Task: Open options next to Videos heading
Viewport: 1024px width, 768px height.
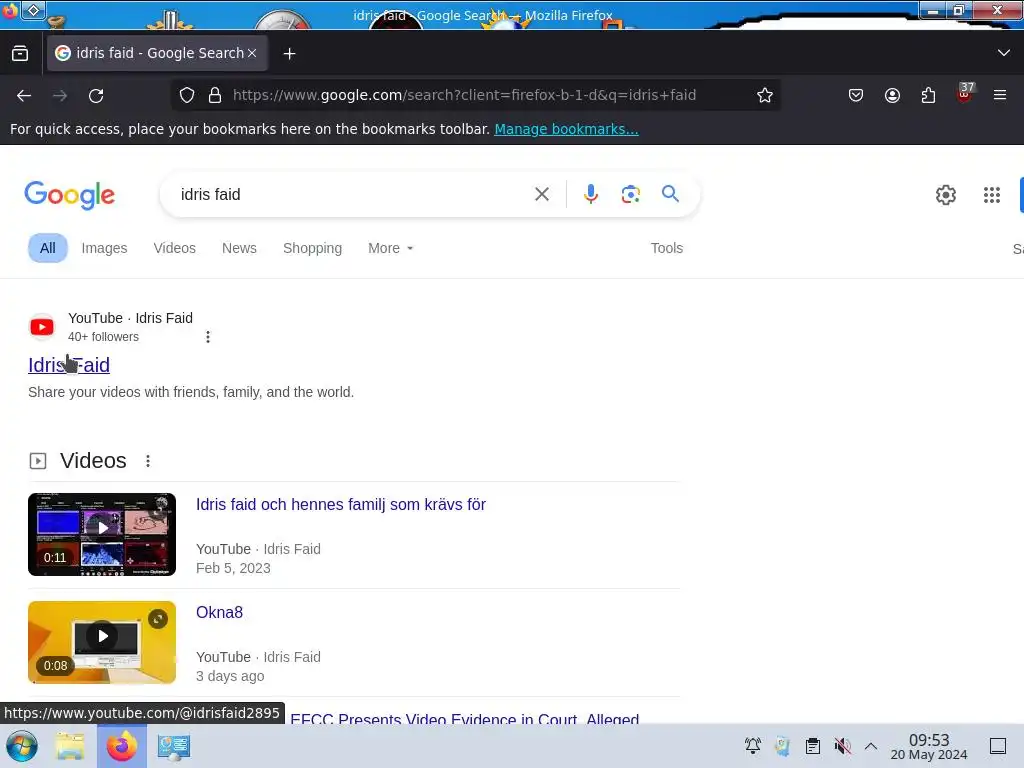Action: (148, 461)
